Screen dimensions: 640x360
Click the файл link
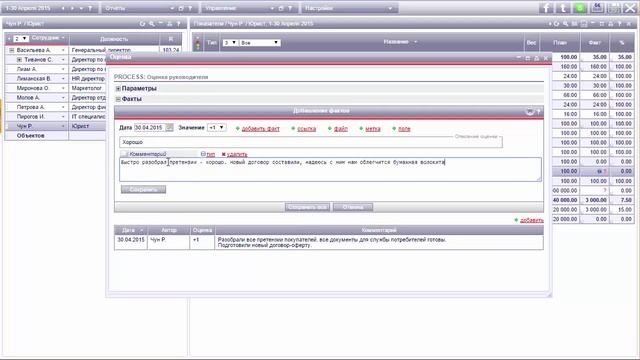tap(340, 129)
